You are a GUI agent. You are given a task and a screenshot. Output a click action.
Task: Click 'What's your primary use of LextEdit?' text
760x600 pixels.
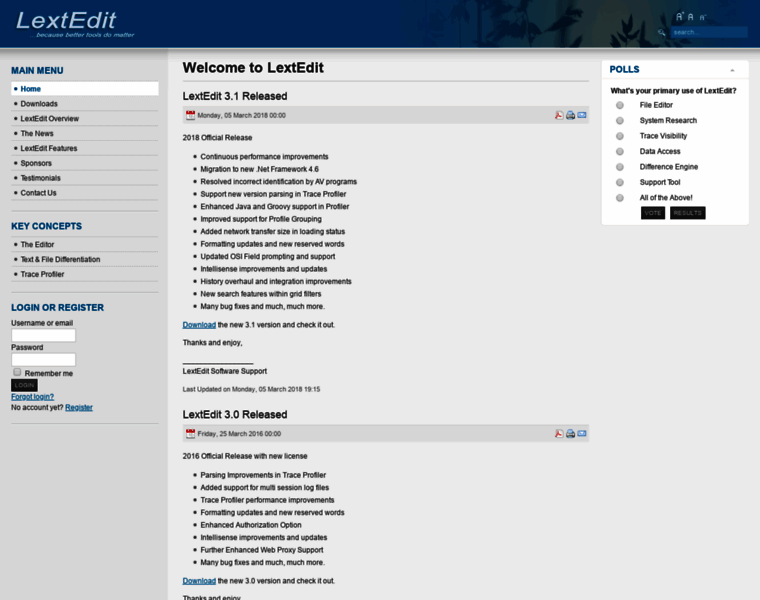tap(673, 91)
